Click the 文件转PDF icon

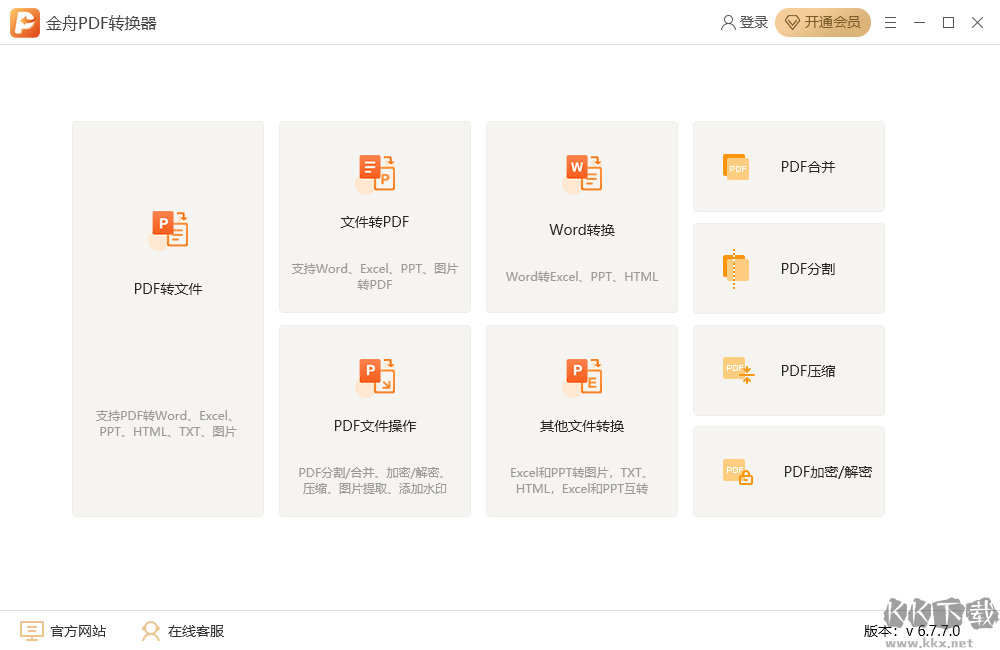pyautogui.click(x=375, y=174)
